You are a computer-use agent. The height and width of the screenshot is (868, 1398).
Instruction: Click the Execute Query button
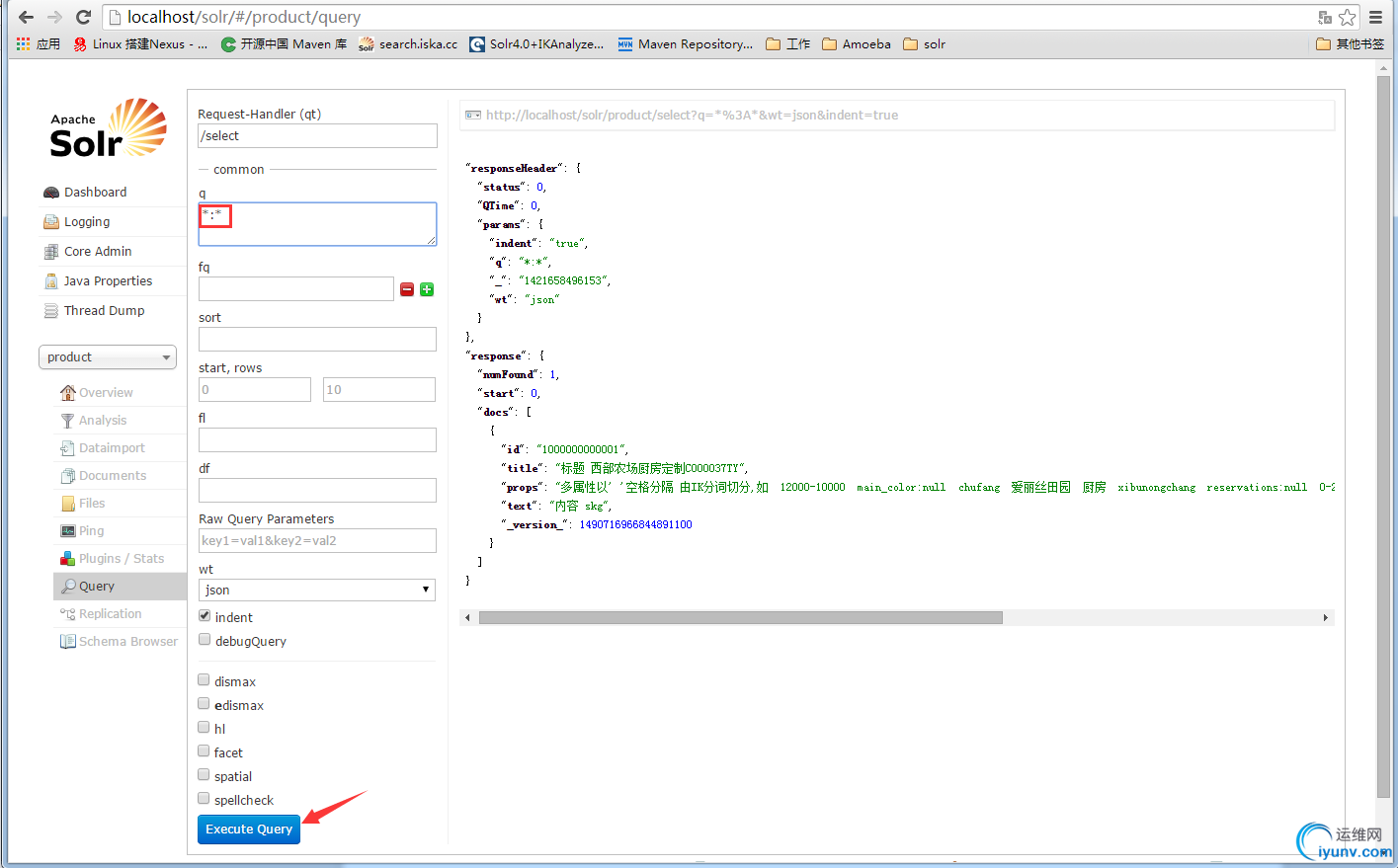(x=249, y=829)
